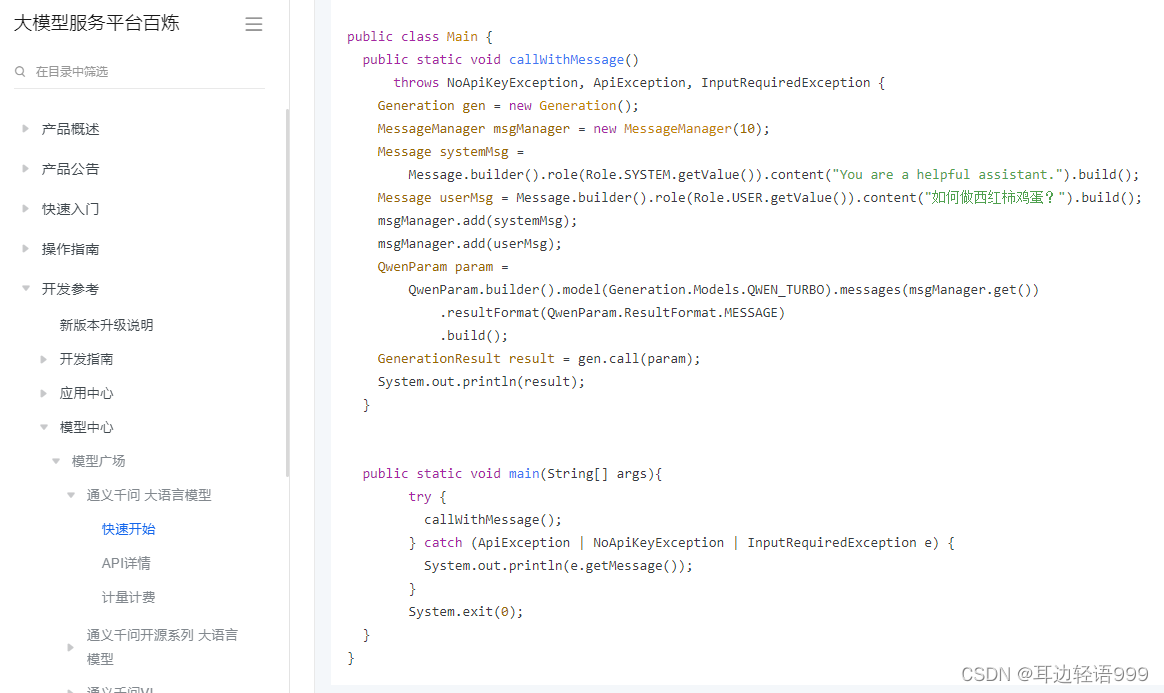Click the callWithMessage method name

pos(566,59)
